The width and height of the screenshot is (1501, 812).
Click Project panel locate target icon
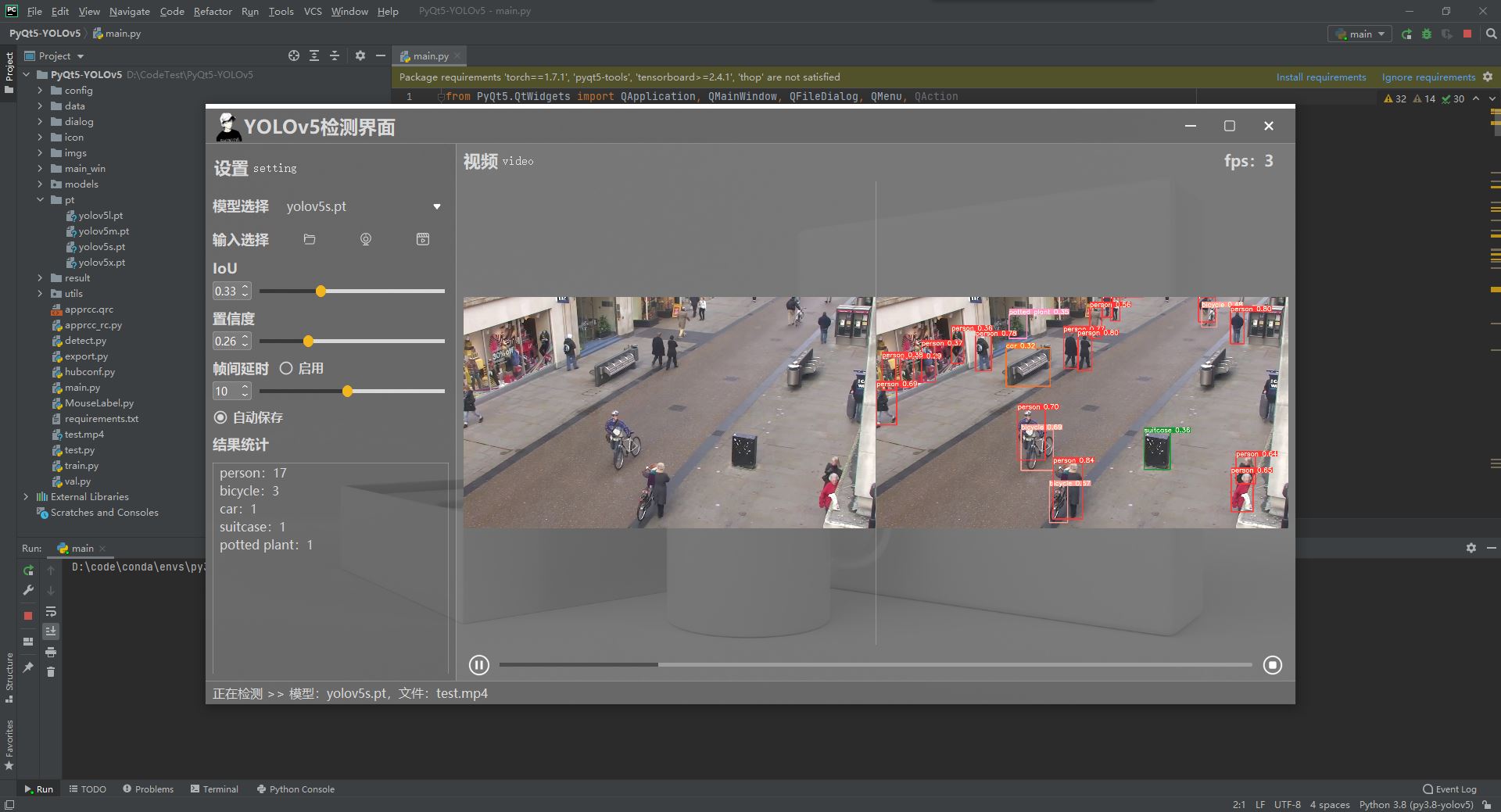point(294,55)
